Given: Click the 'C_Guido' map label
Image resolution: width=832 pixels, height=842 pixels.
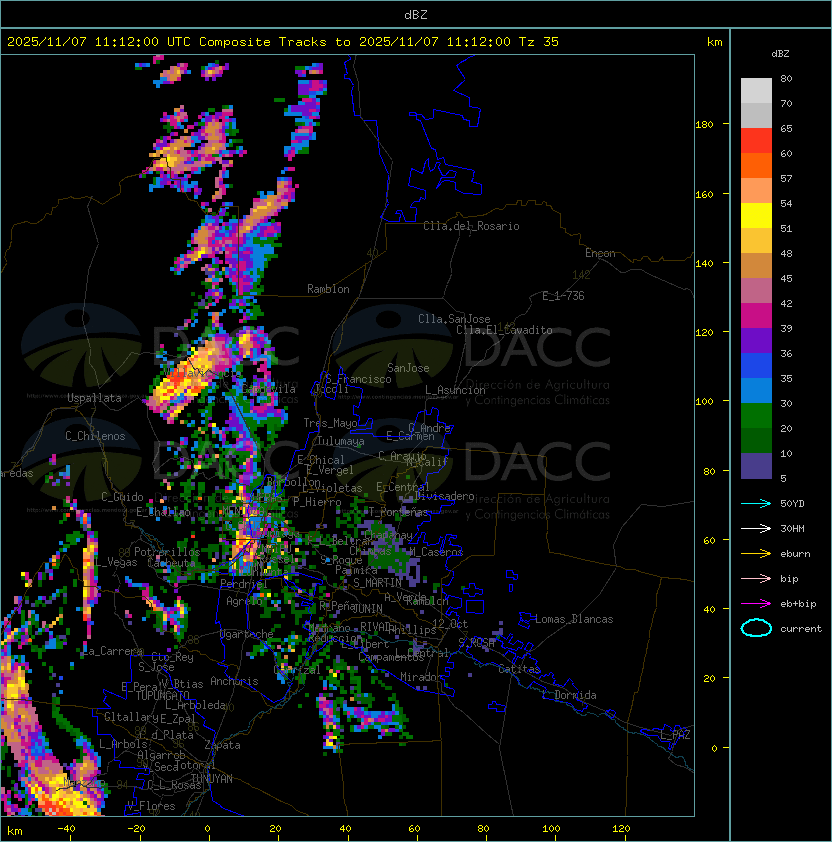Looking at the screenshot, I should click(x=122, y=497).
